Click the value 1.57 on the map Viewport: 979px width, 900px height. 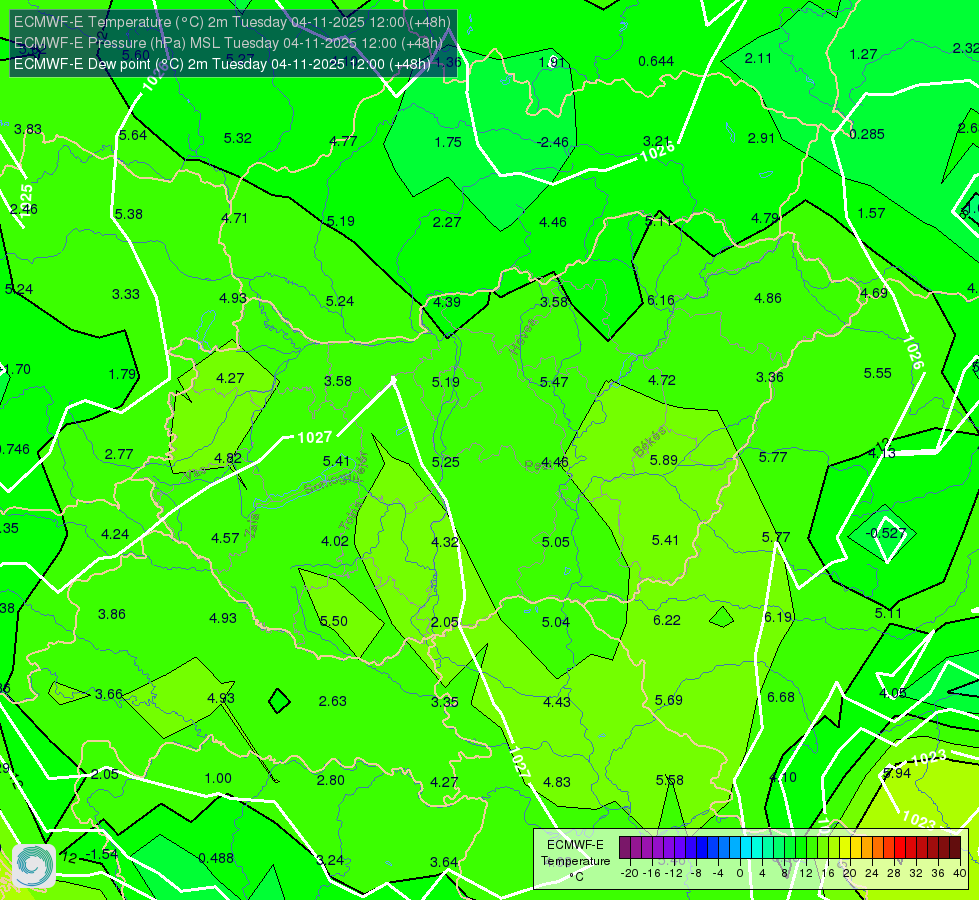(x=871, y=214)
